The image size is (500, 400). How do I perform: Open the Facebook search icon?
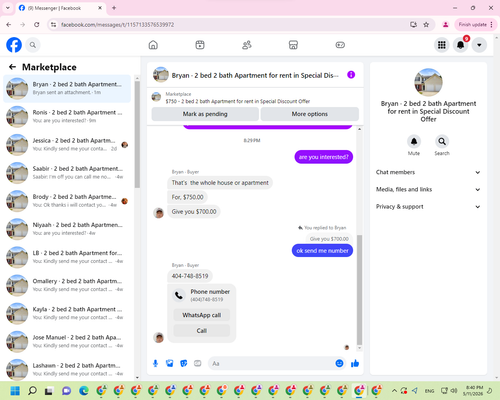[x=33, y=45]
